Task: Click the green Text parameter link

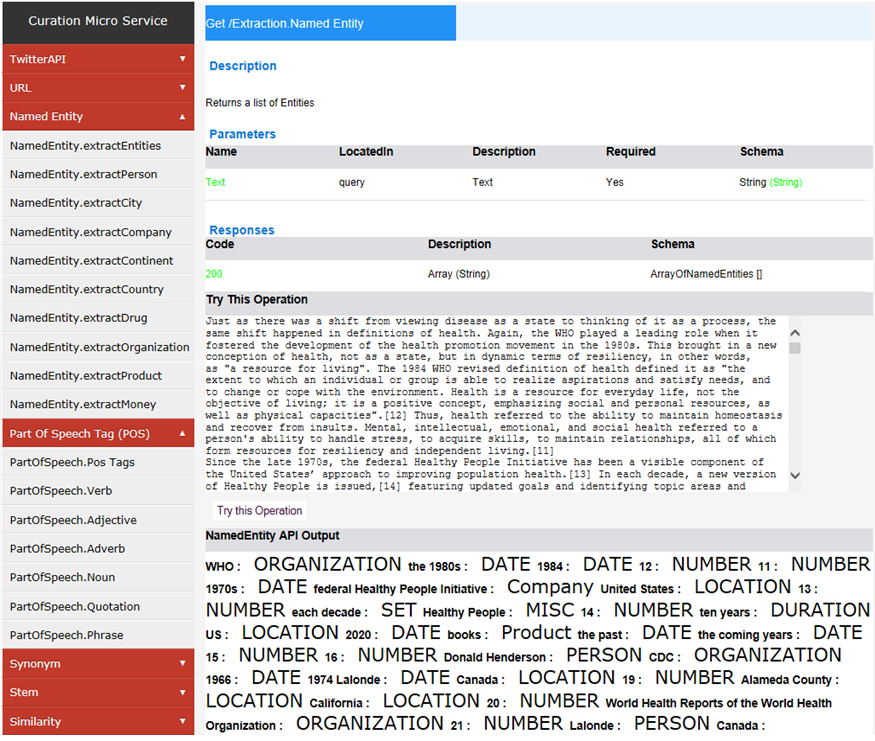Action: (x=215, y=183)
